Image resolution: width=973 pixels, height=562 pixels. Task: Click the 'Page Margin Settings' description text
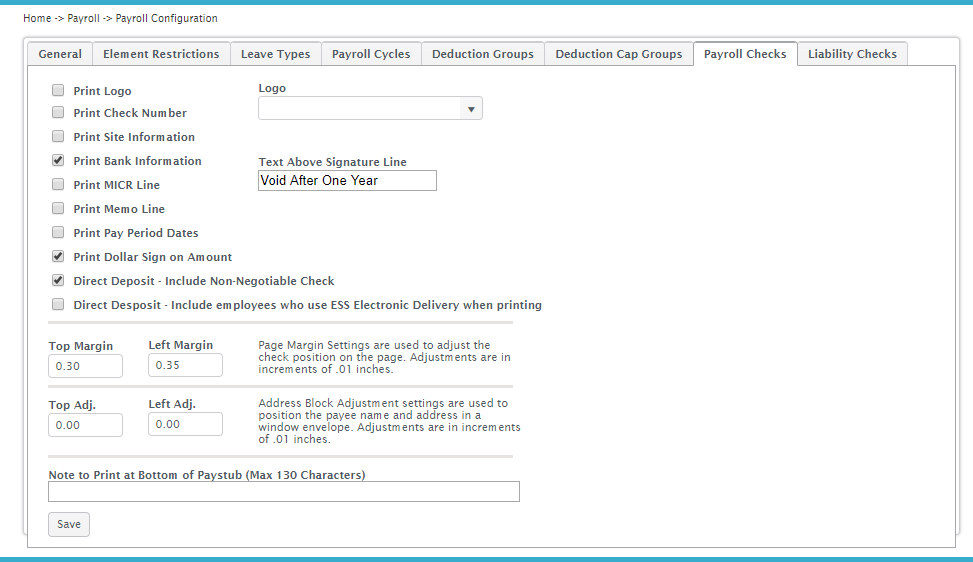[385, 357]
